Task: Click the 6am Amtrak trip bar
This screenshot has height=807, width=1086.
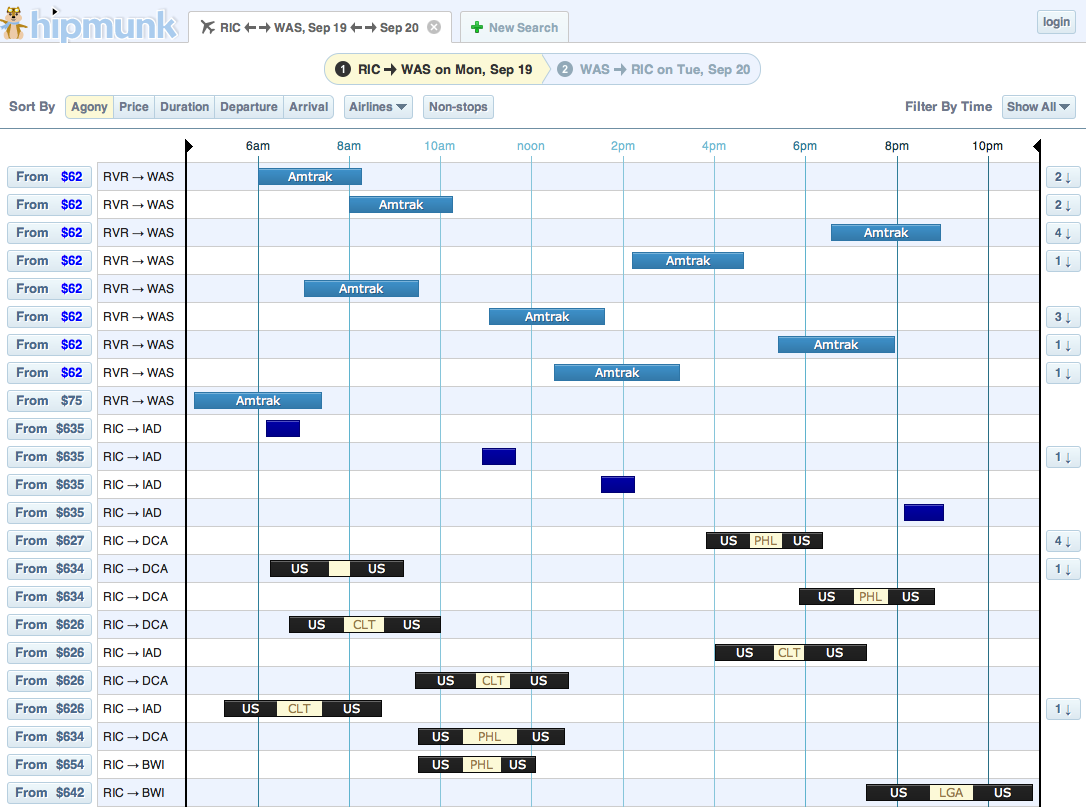Action: (x=310, y=177)
